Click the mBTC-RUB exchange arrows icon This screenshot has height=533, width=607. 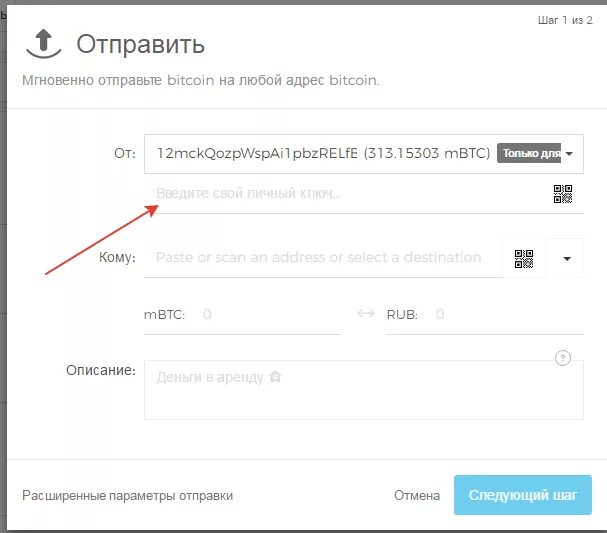(366, 313)
